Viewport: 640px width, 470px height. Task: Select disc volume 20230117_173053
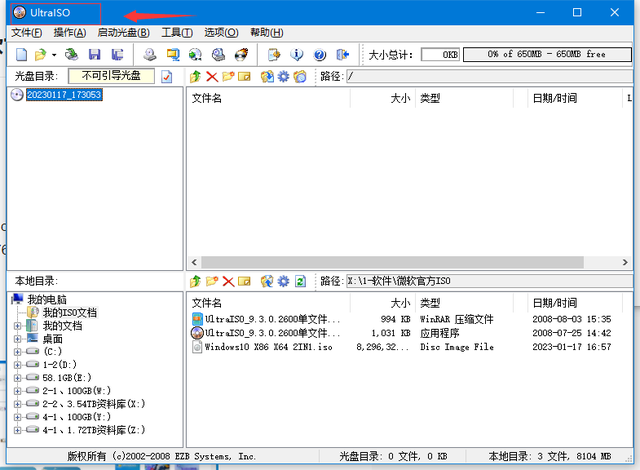[64, 95]
